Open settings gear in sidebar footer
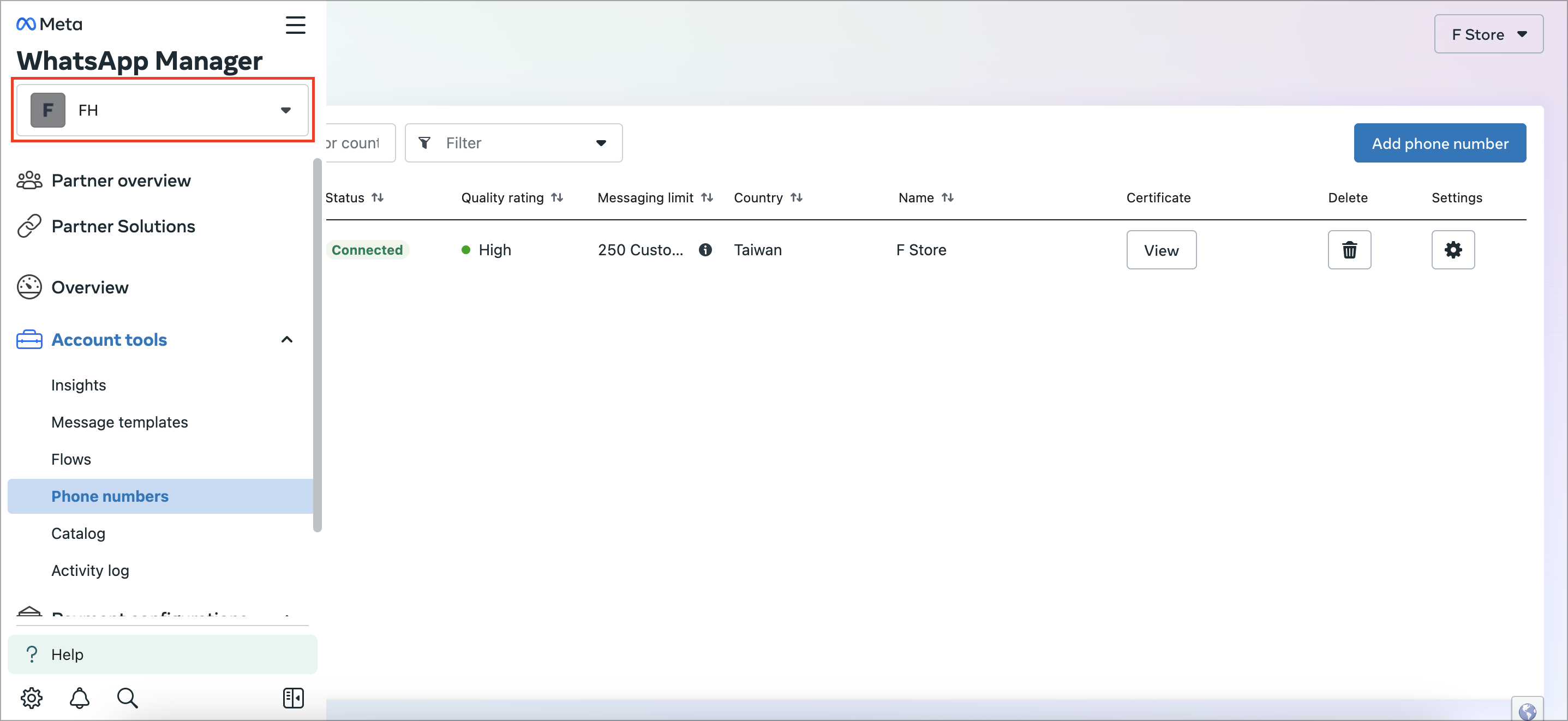The width and height of the screenshot is (1568, 721). tap(32, 697)
